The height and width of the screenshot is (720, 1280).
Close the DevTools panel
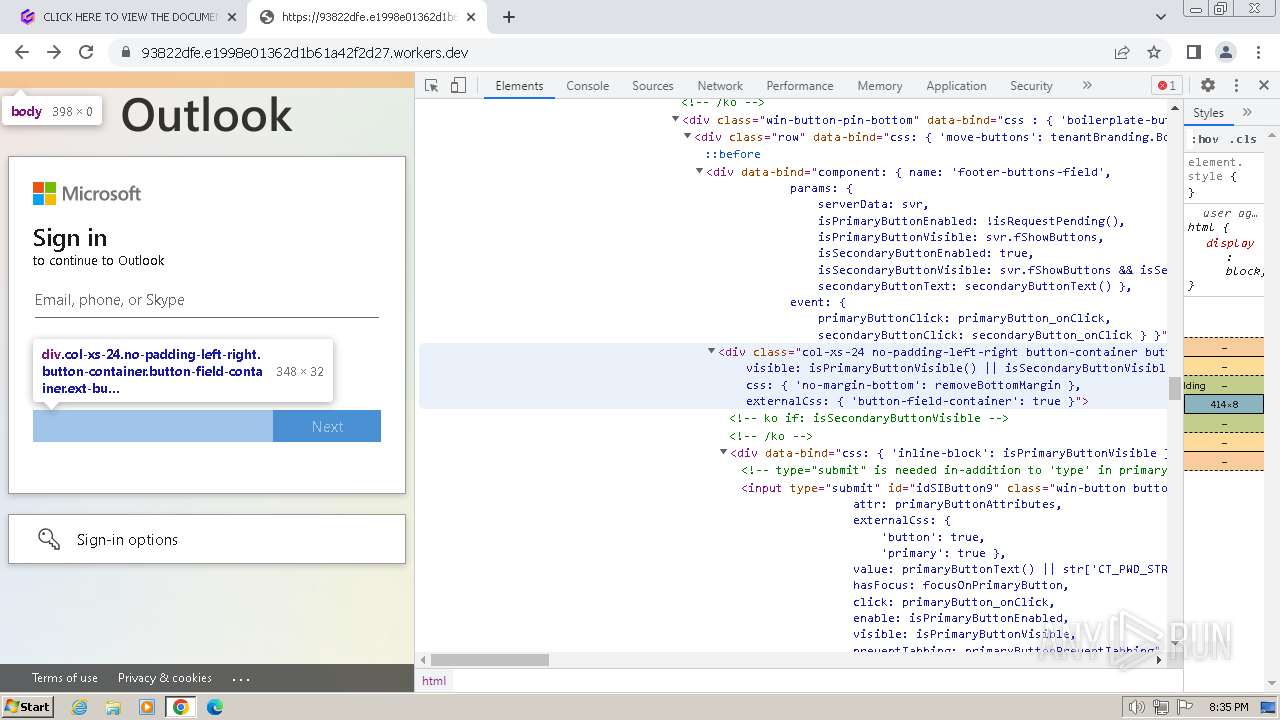pos(1264,86)
